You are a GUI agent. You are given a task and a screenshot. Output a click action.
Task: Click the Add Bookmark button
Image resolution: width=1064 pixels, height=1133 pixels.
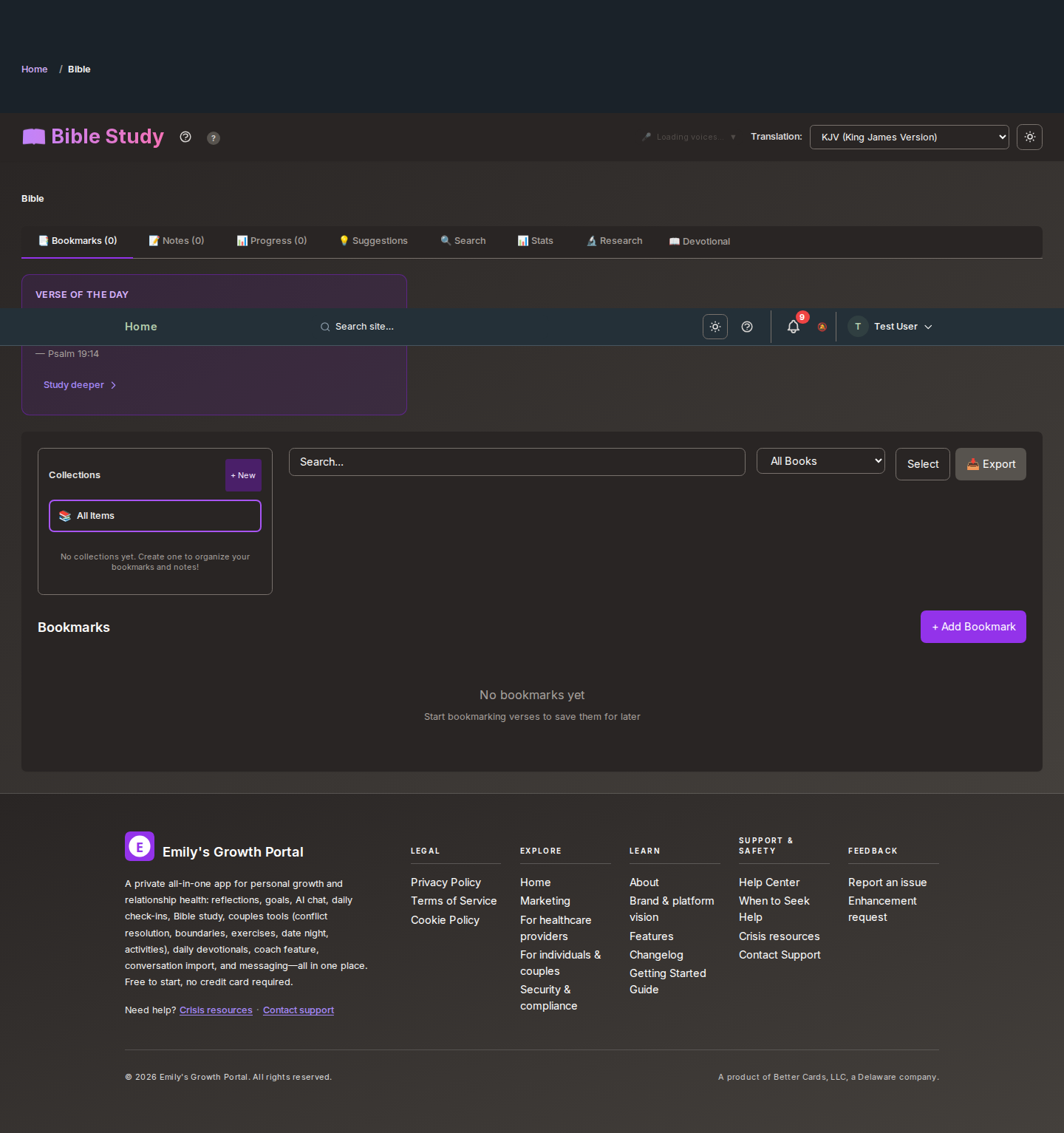(x=973, y=627)
